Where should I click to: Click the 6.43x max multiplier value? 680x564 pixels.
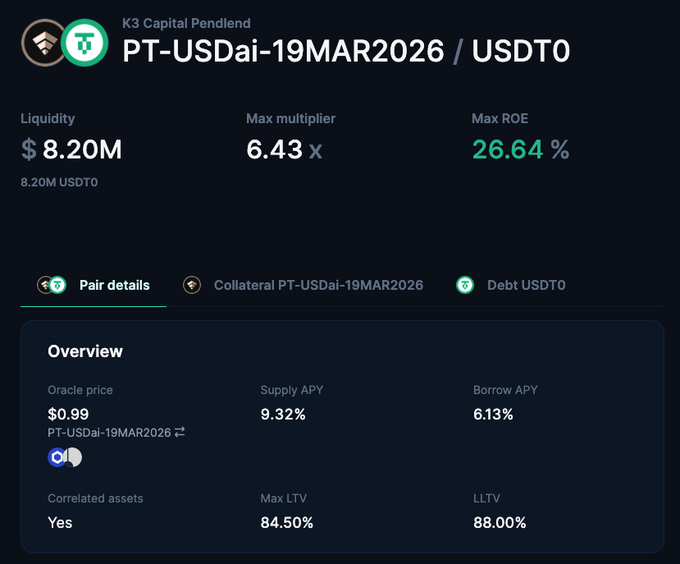pyautogui.click(x=284, y=150)
